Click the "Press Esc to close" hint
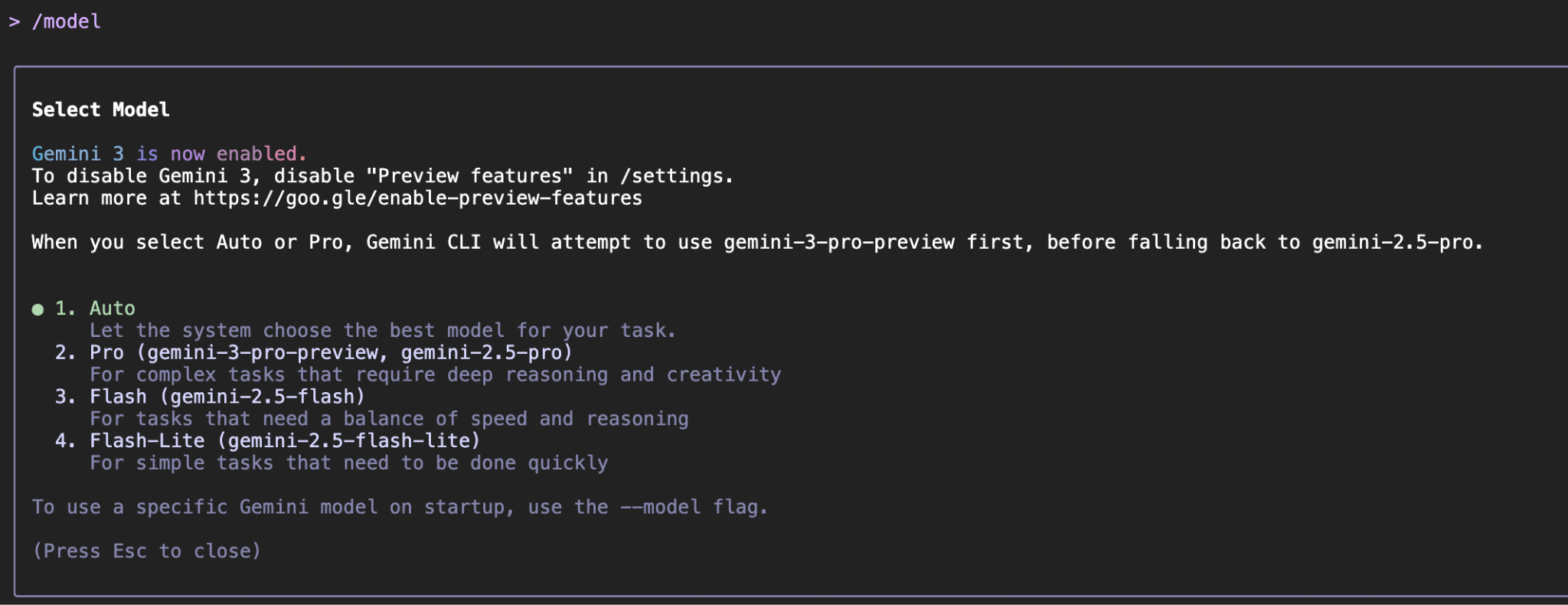The width and height of the screenshot is (1568, 605). pos(146,551)
